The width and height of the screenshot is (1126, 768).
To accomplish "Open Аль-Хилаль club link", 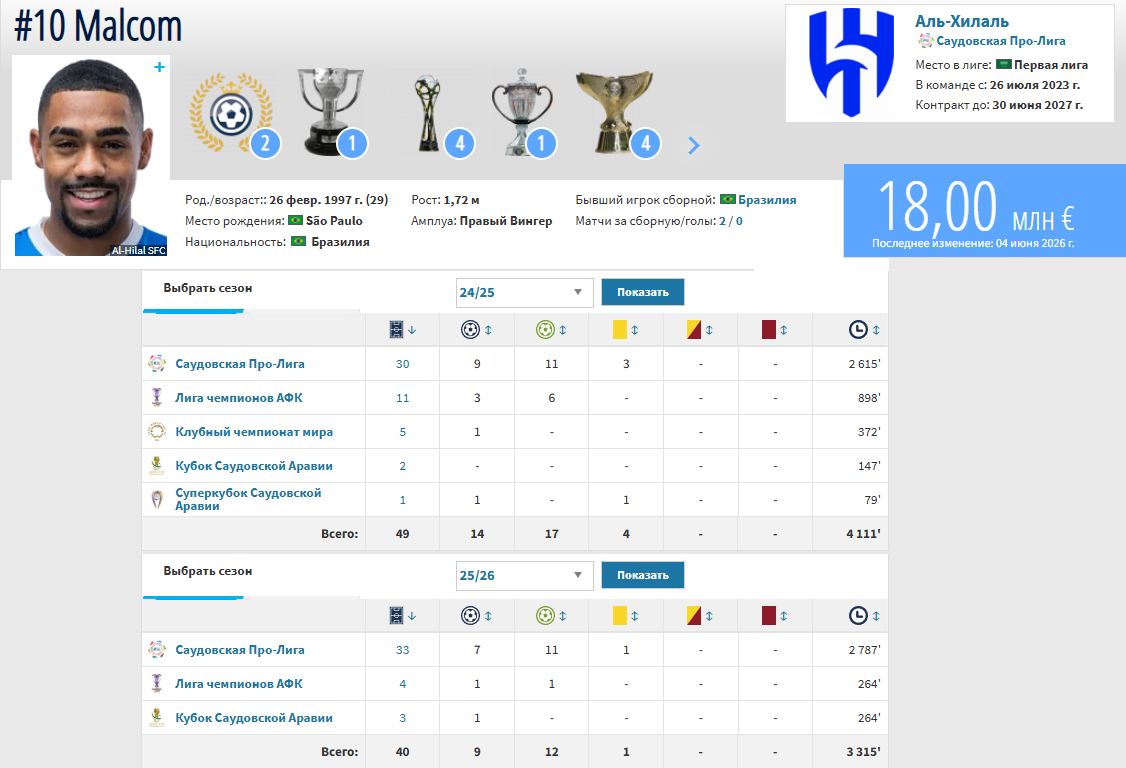I will click(x=962, y=22).
